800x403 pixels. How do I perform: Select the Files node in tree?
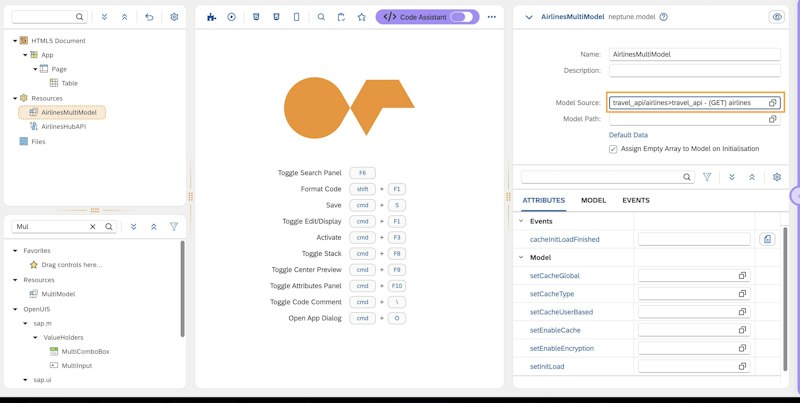click(x=38, y=141)
